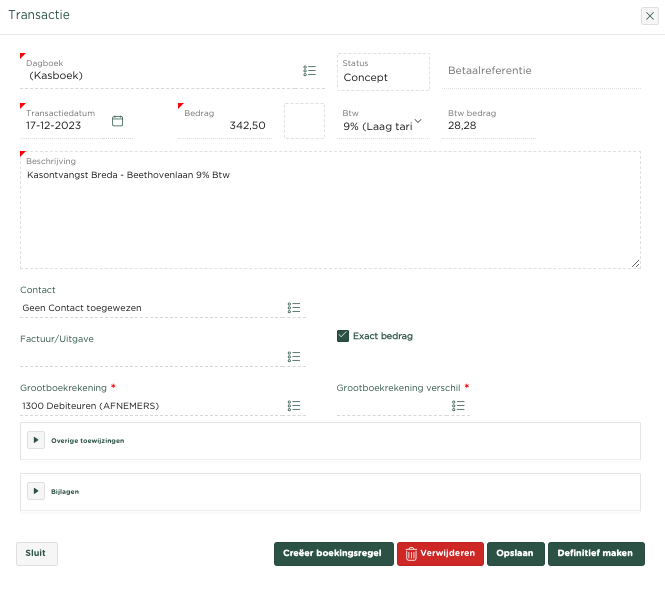Image resolution: width=665 pixels, height=594 pixels.
Task: Expand the Bijlagen section
Action: (x=36, y=491)
